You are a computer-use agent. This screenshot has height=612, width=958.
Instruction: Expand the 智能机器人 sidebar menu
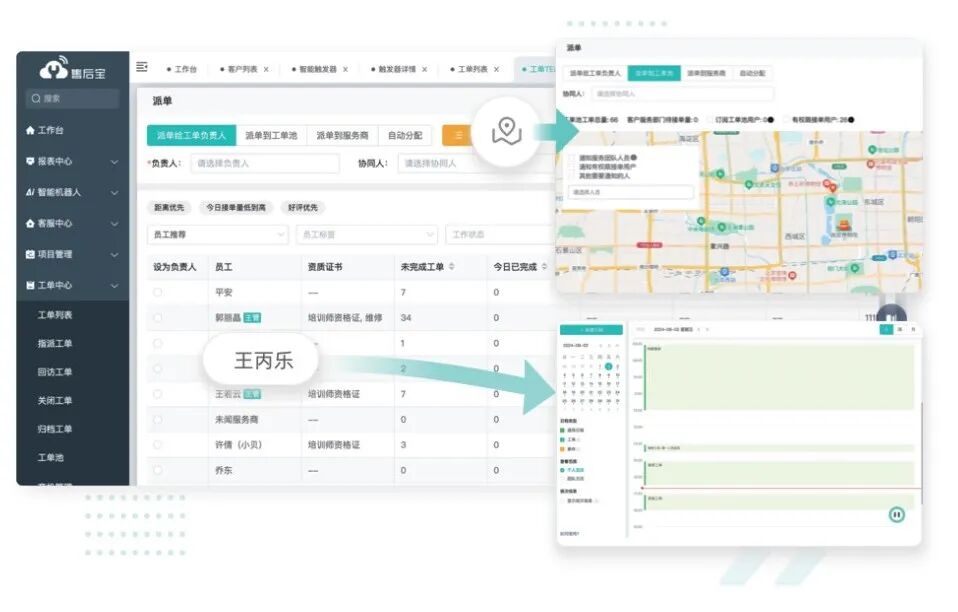tap(114, 192)
